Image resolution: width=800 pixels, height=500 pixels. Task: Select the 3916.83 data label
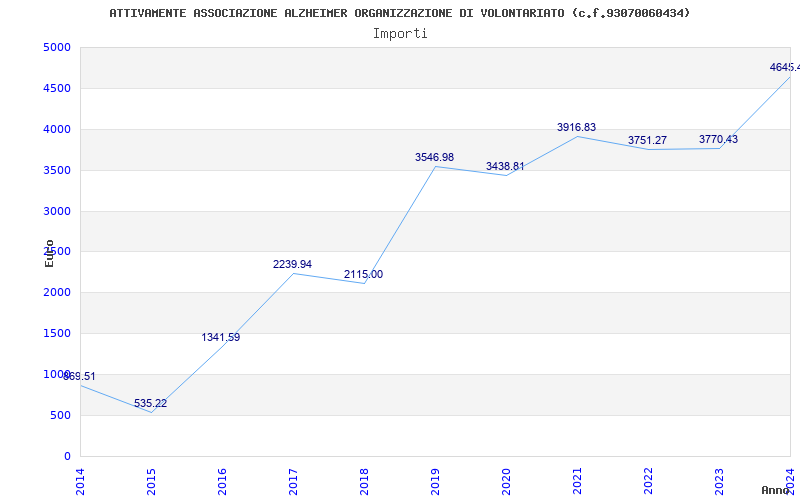577,128
